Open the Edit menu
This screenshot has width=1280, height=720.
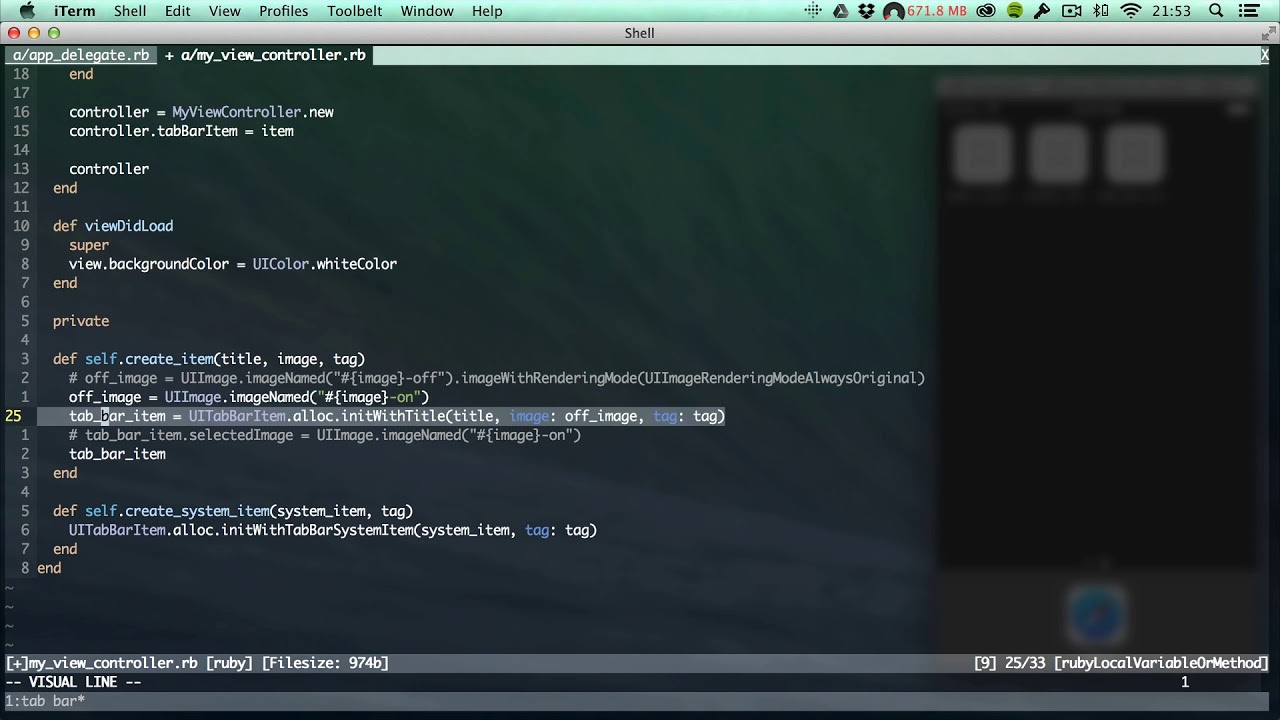[178, 11]
